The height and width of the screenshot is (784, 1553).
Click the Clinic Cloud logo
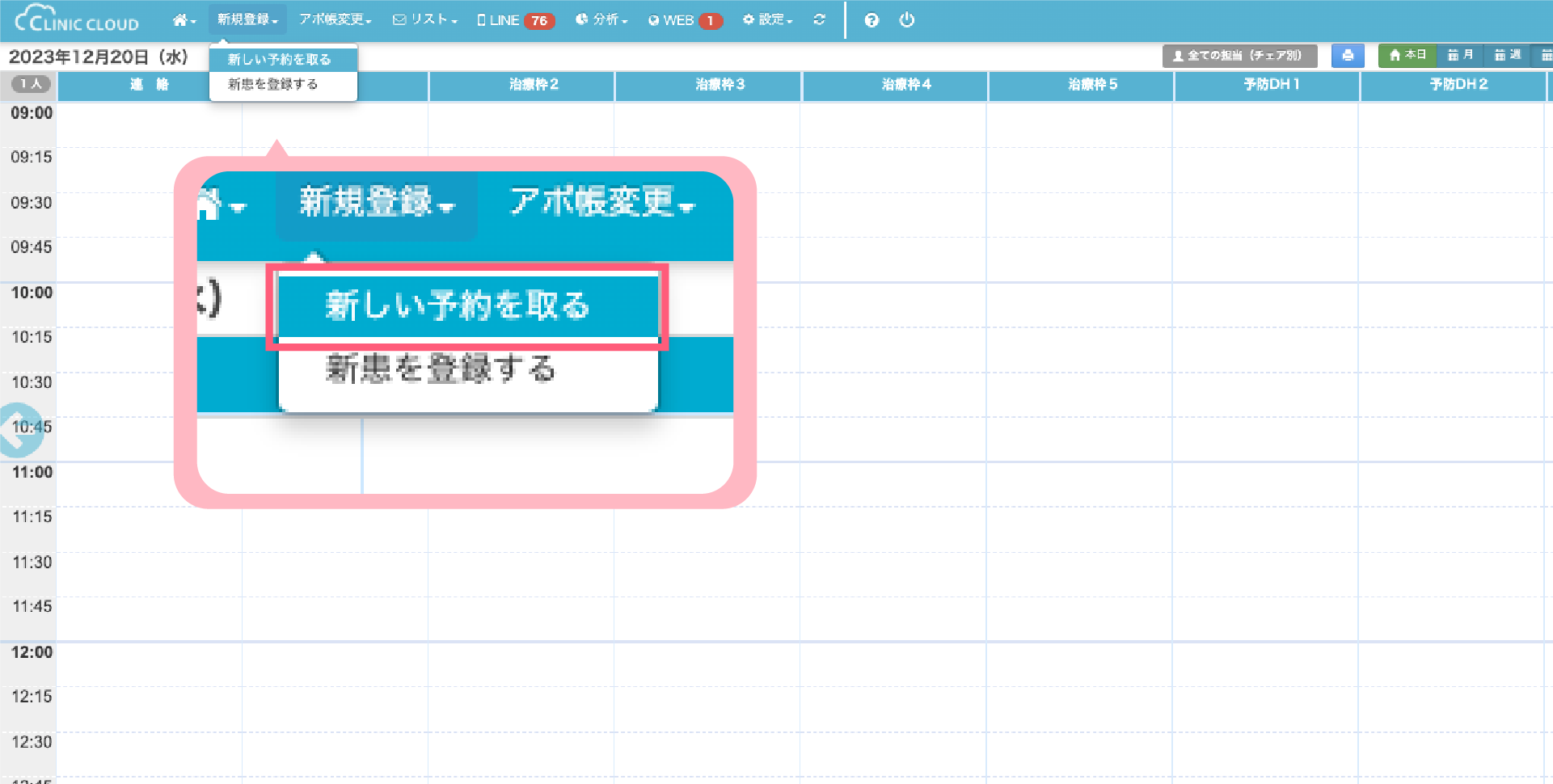78,19
